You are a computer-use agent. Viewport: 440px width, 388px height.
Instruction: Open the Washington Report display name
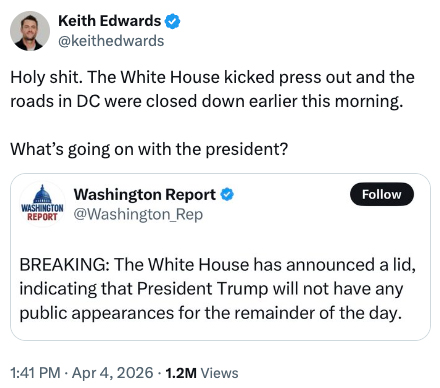pyautogui.click(x=145, y=195)
